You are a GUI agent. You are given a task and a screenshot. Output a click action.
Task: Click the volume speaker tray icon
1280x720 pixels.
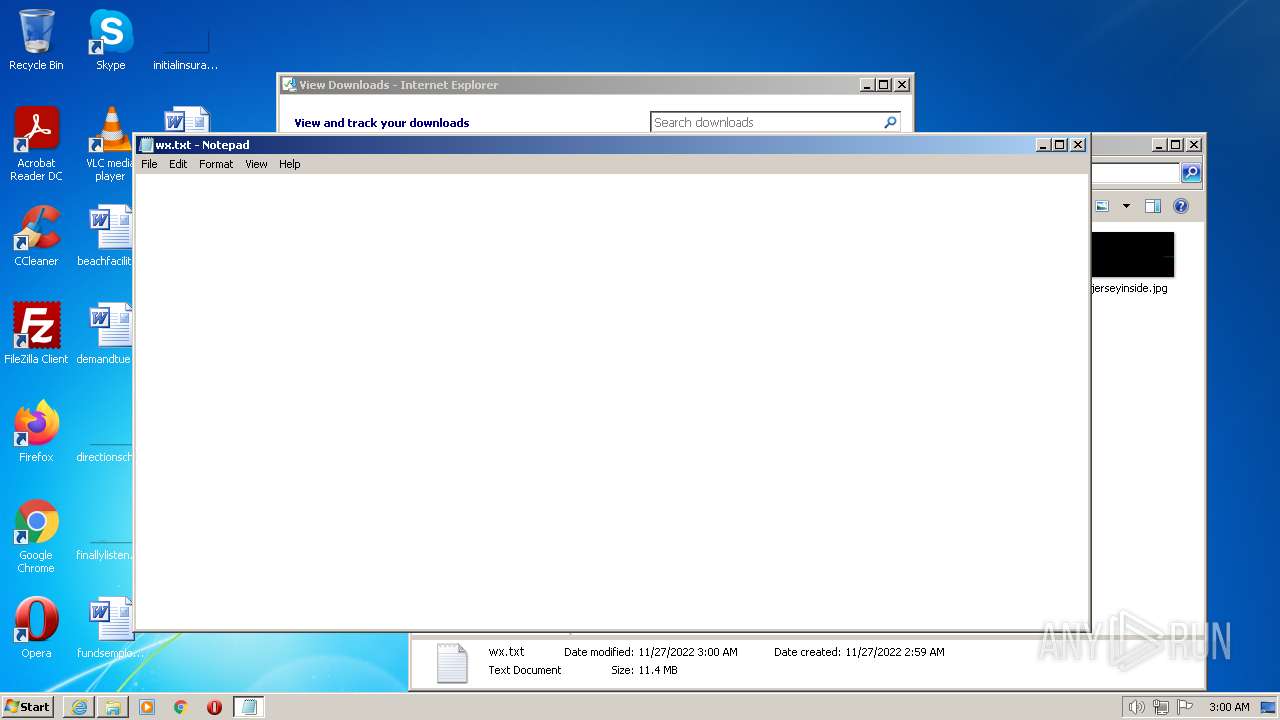1136,707
